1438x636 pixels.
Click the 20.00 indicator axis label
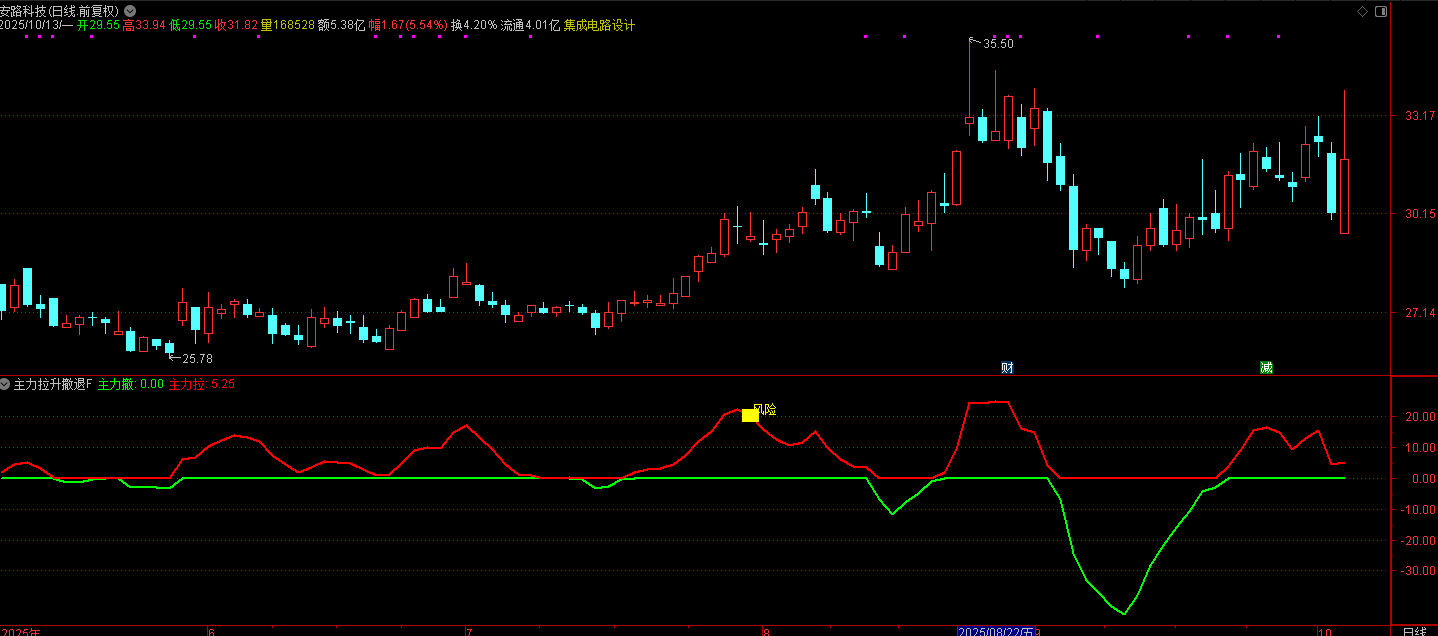click(1419, 417)
